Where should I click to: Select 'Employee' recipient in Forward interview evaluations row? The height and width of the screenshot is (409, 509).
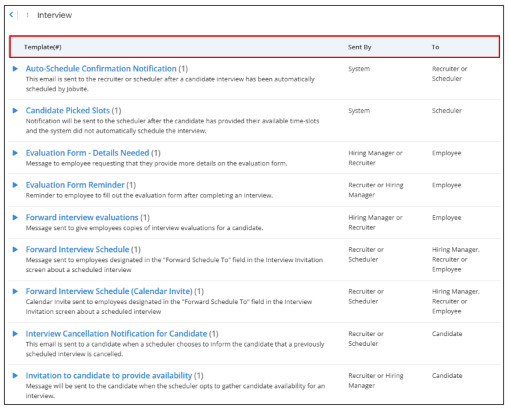click(x=447, y=217)
